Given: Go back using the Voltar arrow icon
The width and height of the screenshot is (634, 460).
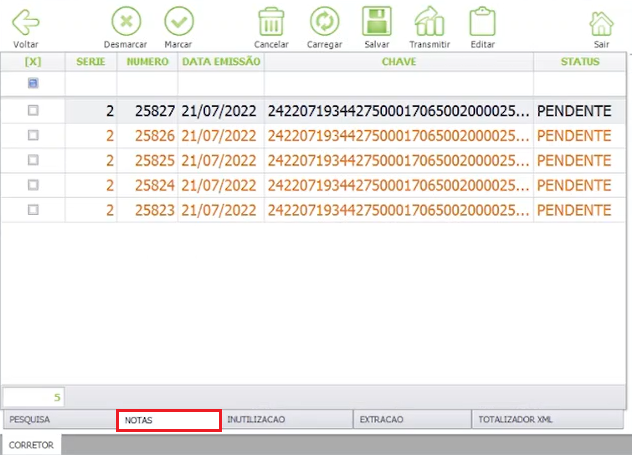Looking at the screenshot, I should tap(26, 22).
